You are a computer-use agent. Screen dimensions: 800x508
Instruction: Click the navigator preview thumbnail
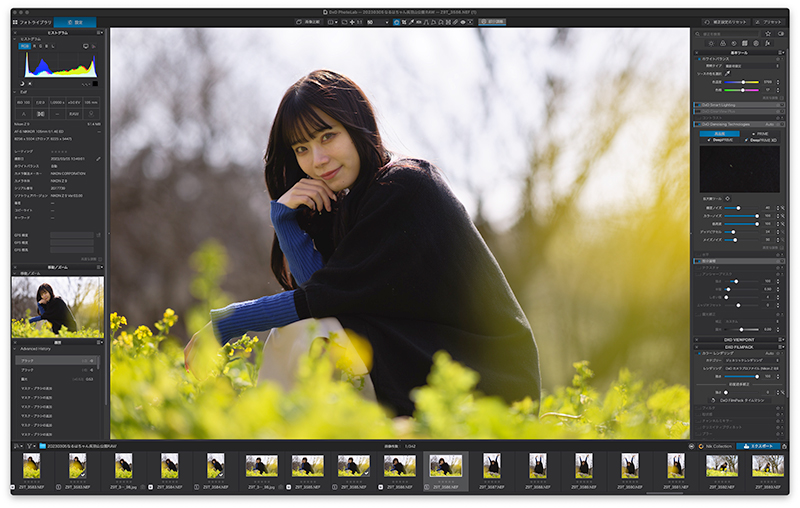tap(58, 307)
